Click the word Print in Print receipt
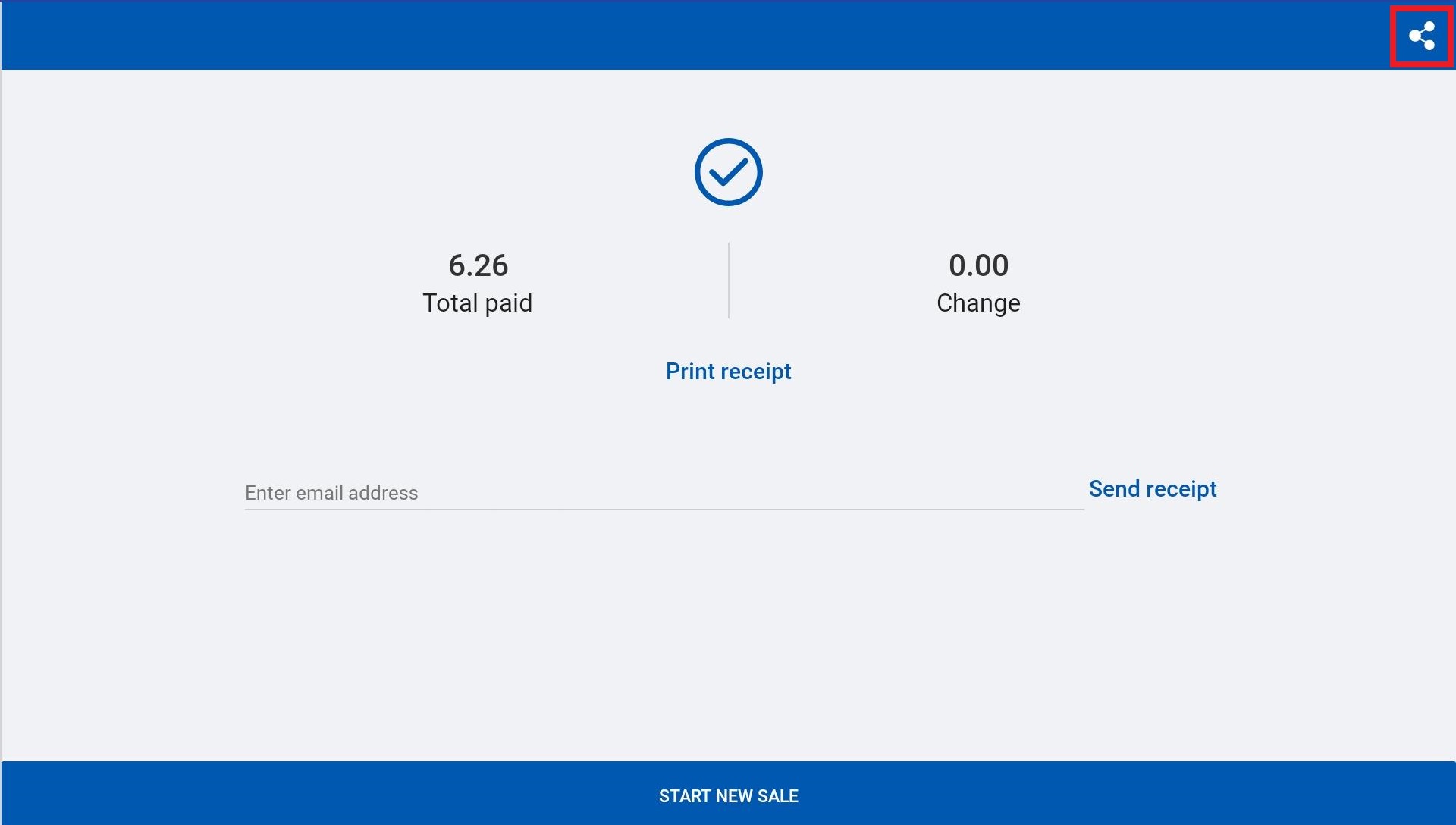 click(x=689, y=371)
